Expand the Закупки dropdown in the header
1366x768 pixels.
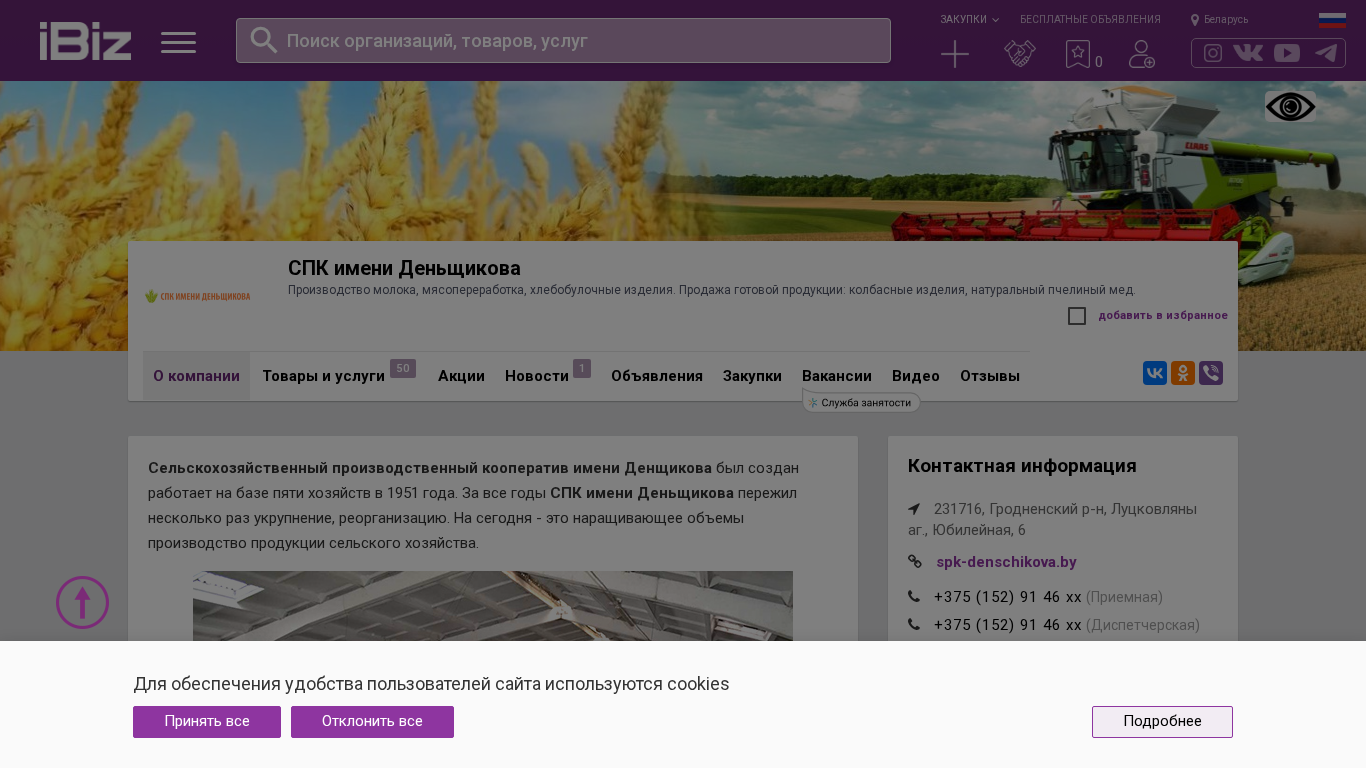[x=969, y=20]
